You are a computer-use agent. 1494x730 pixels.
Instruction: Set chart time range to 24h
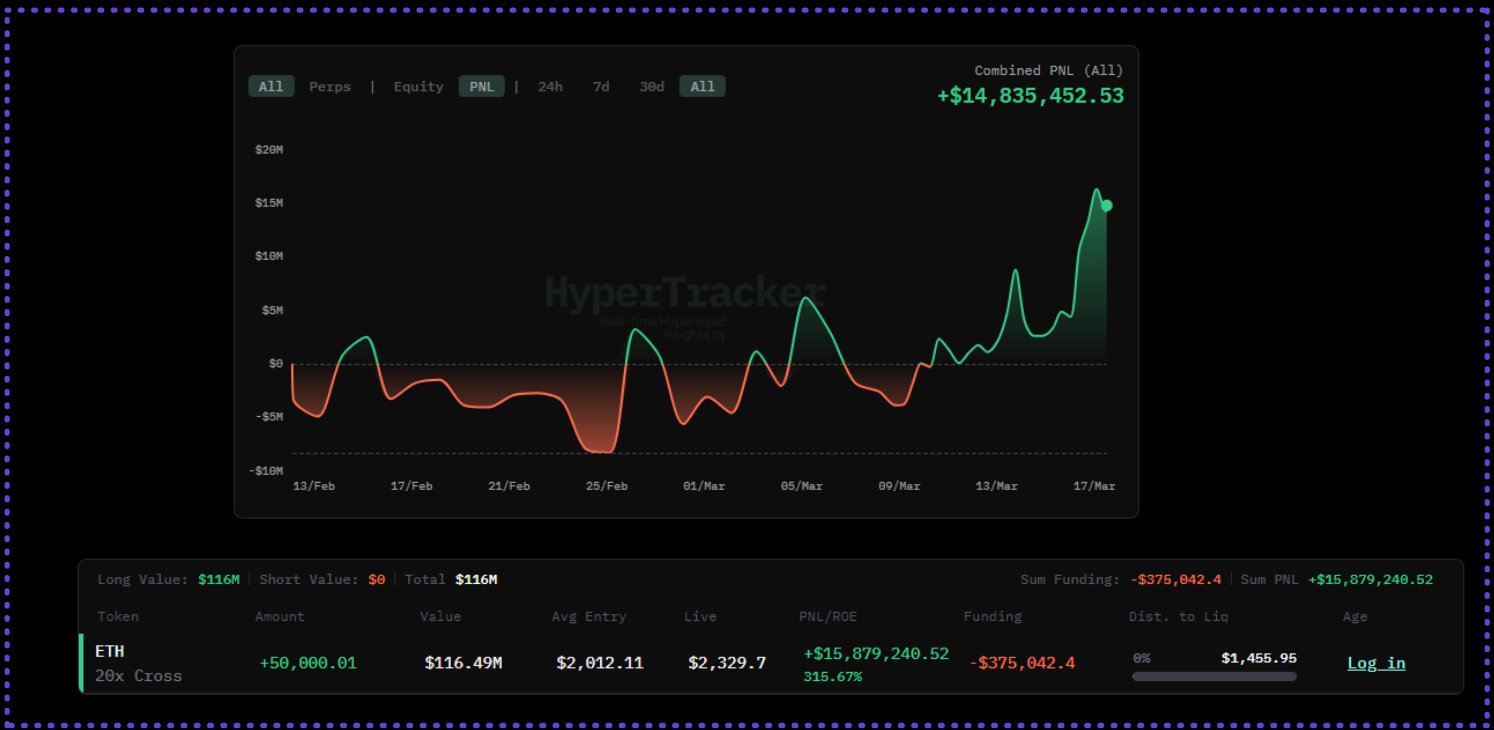[550, 87]
